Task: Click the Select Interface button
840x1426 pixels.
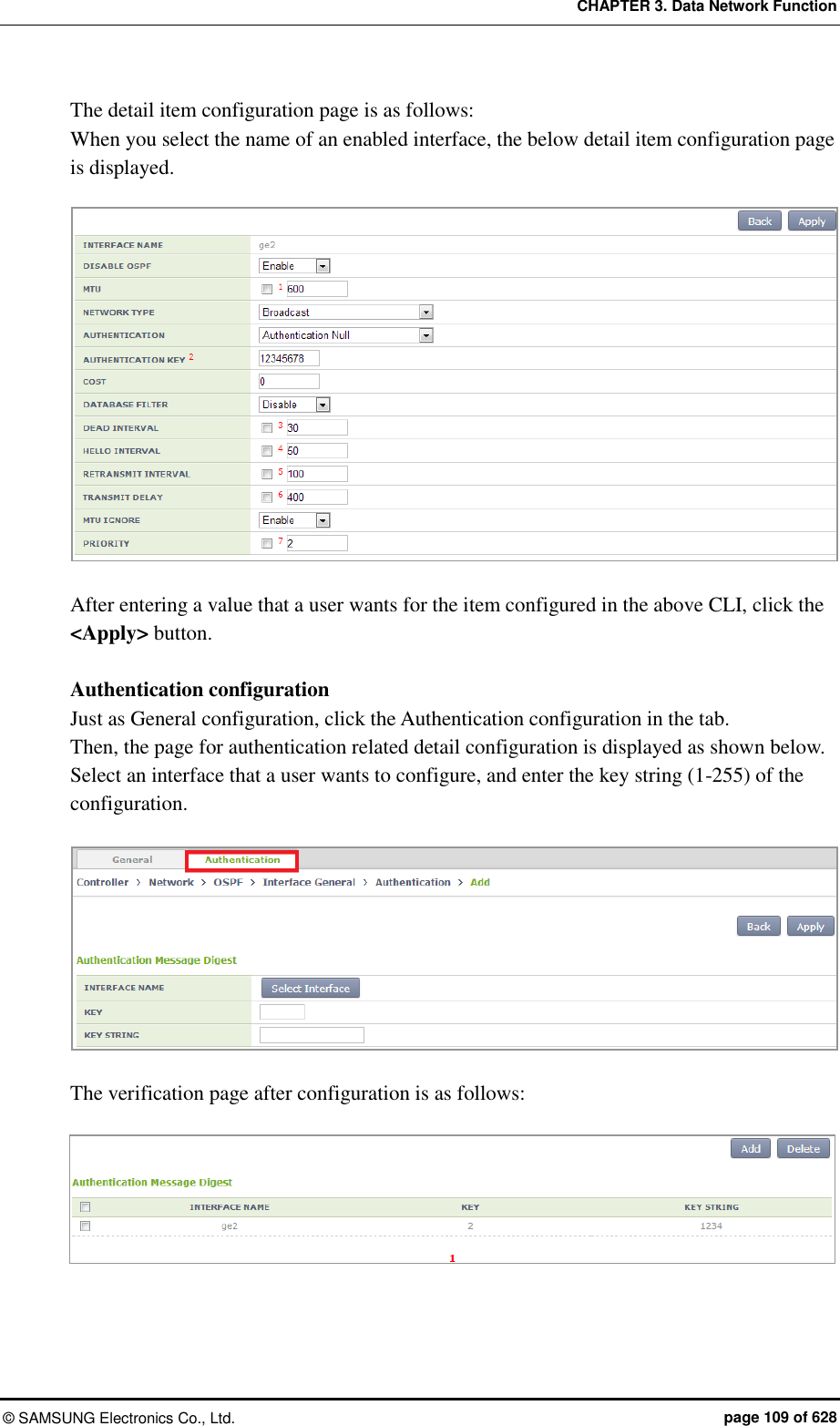Action: click(x=311, y=989)
